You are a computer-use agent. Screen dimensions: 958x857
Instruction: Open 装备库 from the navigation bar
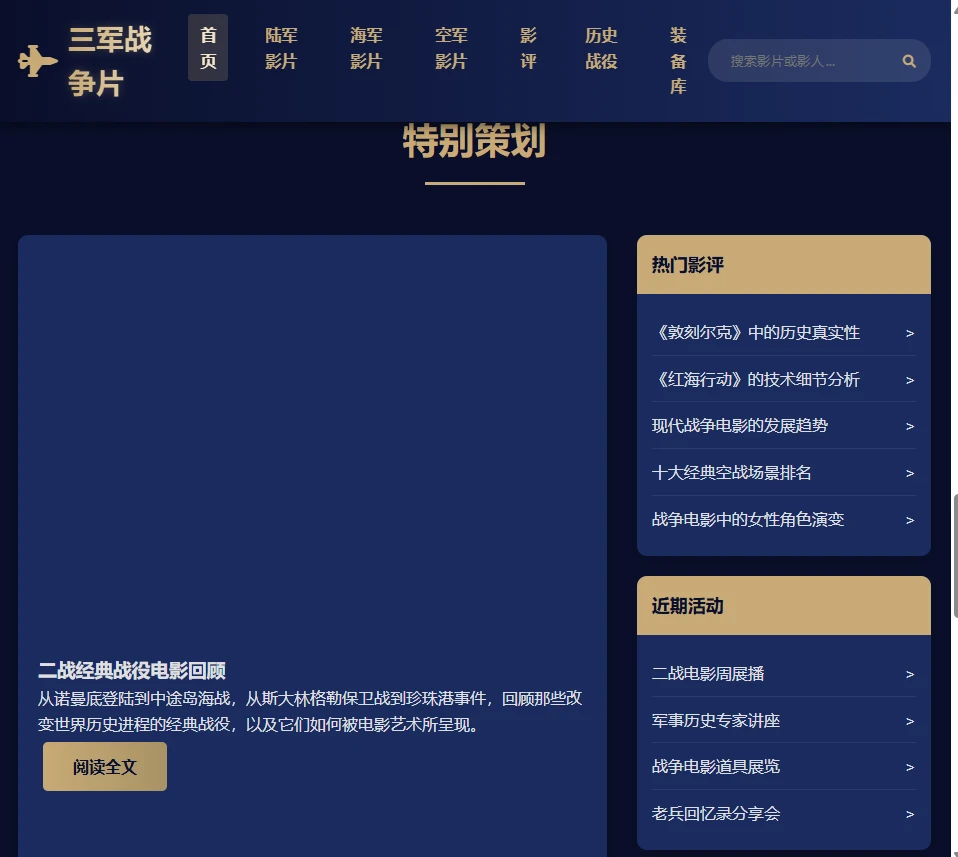point(678,61)
